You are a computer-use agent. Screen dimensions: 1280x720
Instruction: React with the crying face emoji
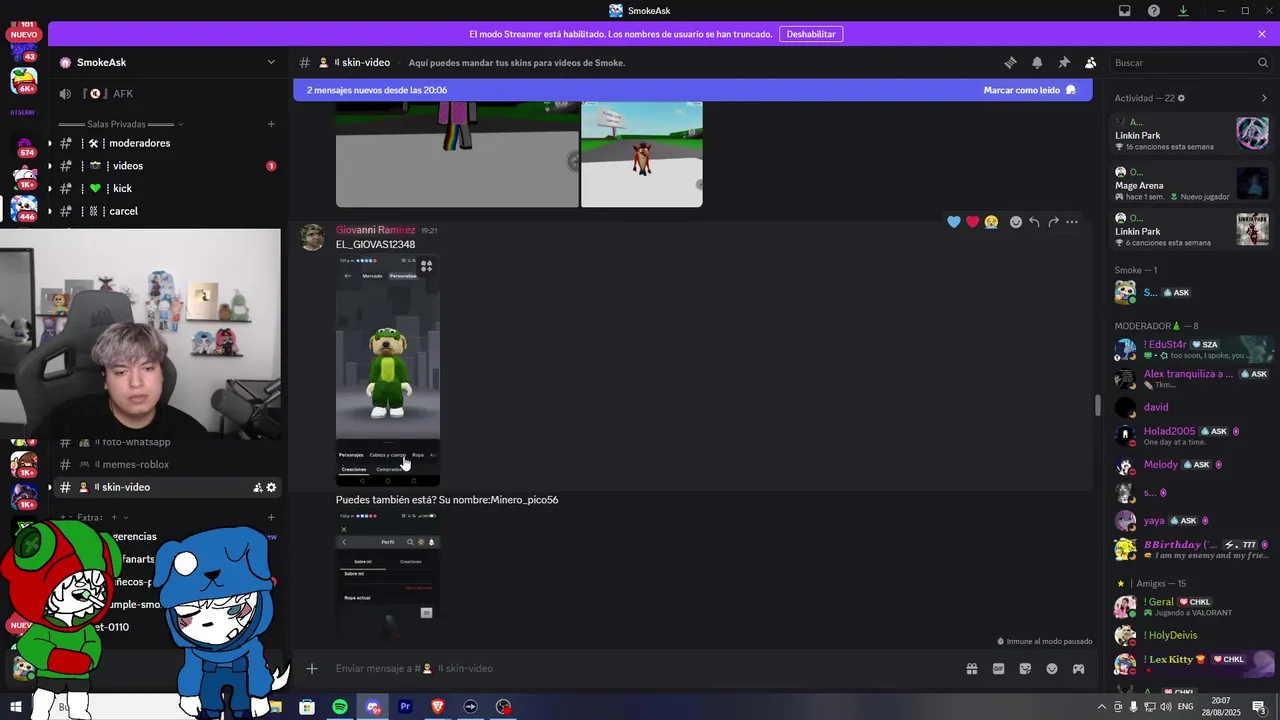point(991,222)
